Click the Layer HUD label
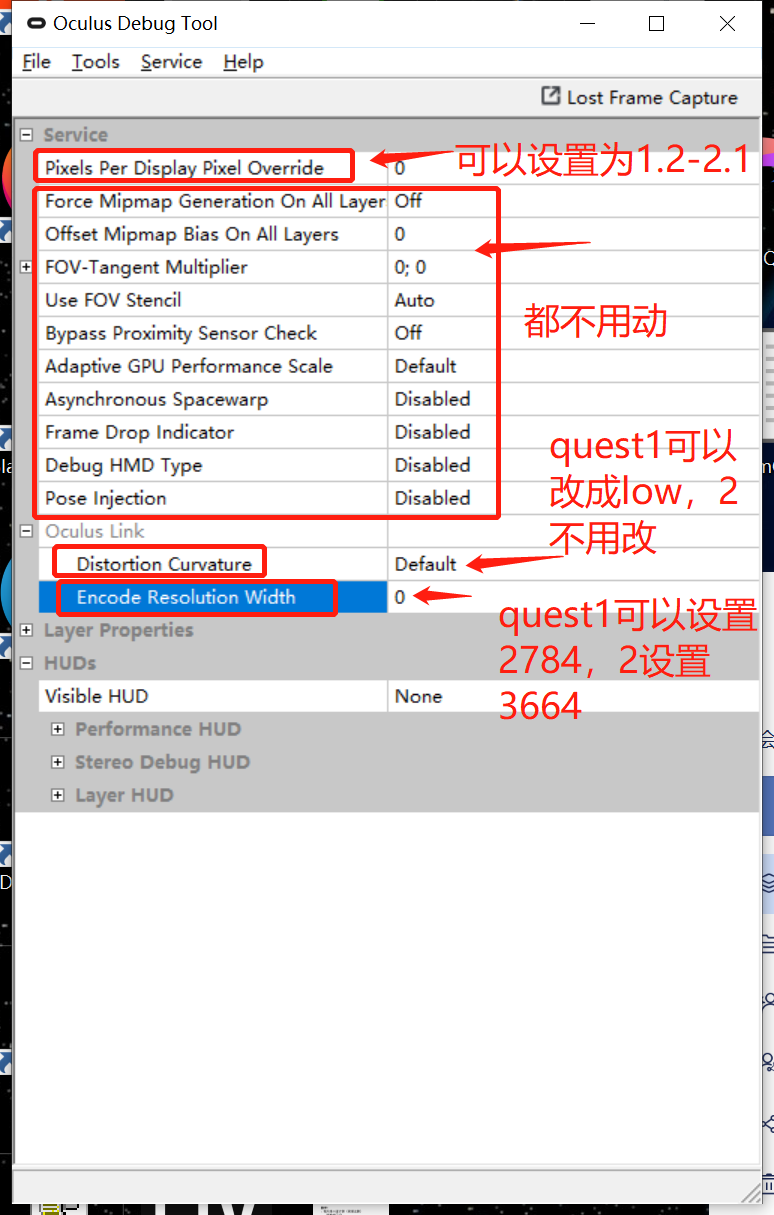This screenshot has height=1215, width=774. point(124,795)
